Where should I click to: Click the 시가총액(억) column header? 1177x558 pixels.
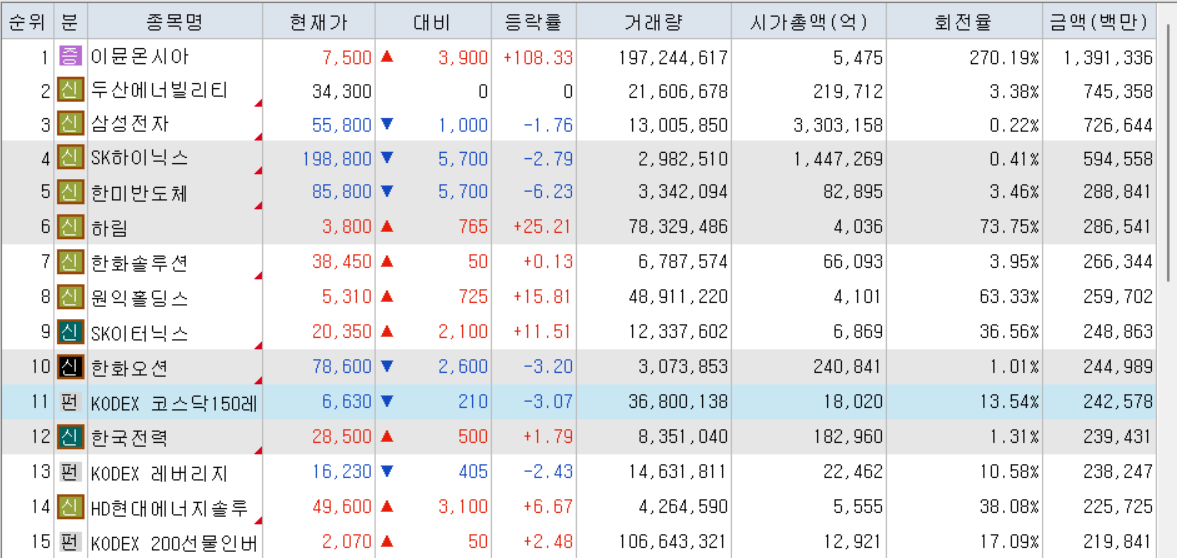[809, 23]
